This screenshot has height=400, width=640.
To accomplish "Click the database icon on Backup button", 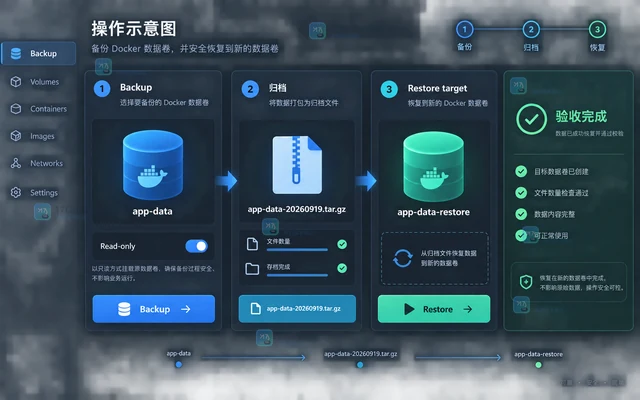I will [124, 309].
